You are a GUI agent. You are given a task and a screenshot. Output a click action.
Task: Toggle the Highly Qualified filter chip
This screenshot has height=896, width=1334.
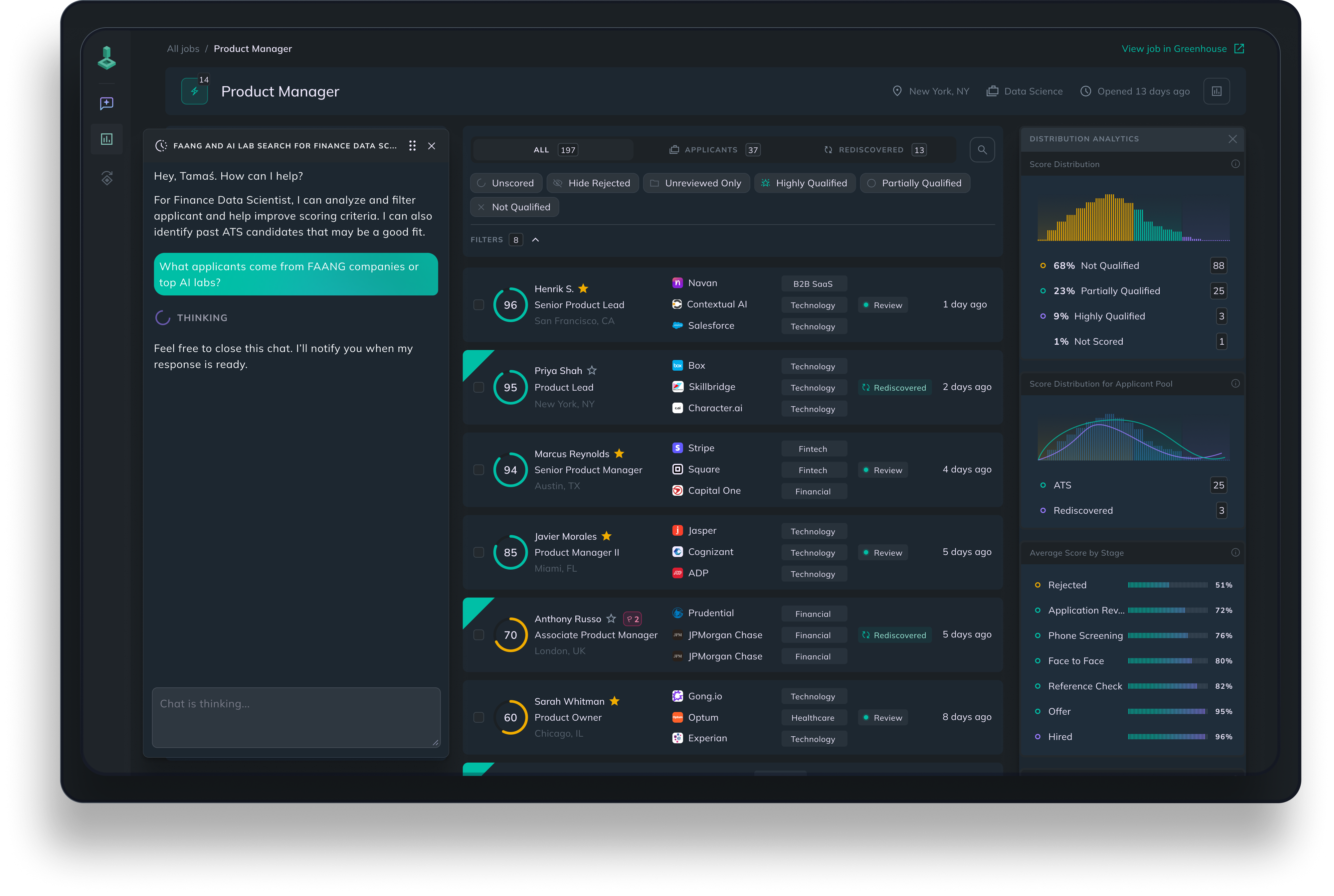tap(804, 183)
